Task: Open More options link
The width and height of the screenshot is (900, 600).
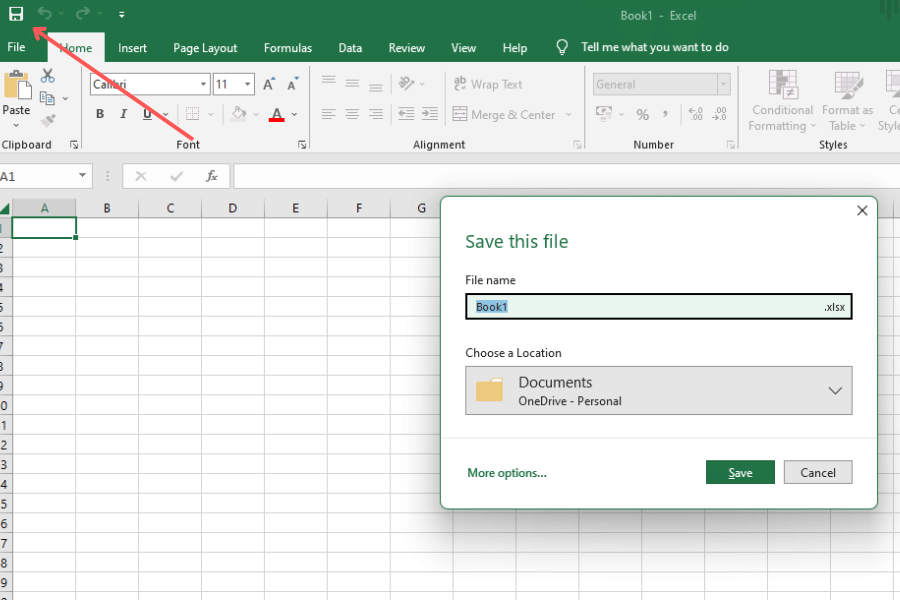Action: [507, 472]
